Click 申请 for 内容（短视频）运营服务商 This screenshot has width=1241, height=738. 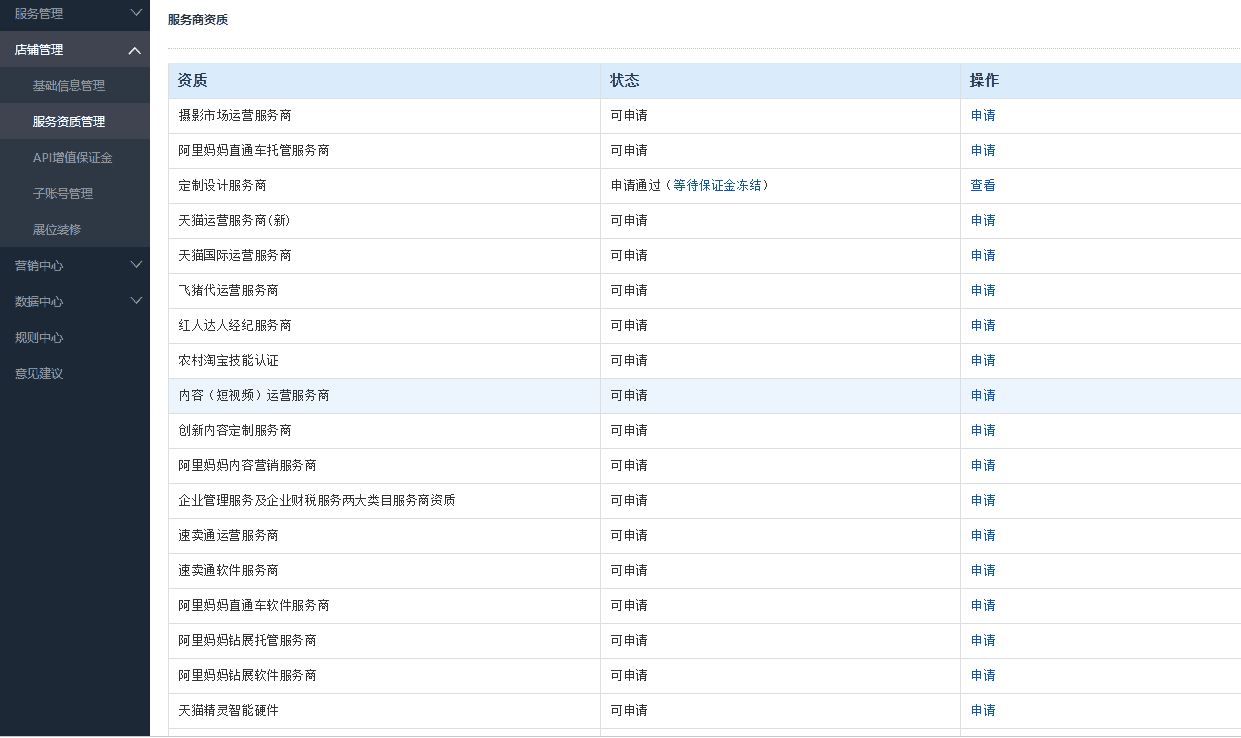point(983,396)
